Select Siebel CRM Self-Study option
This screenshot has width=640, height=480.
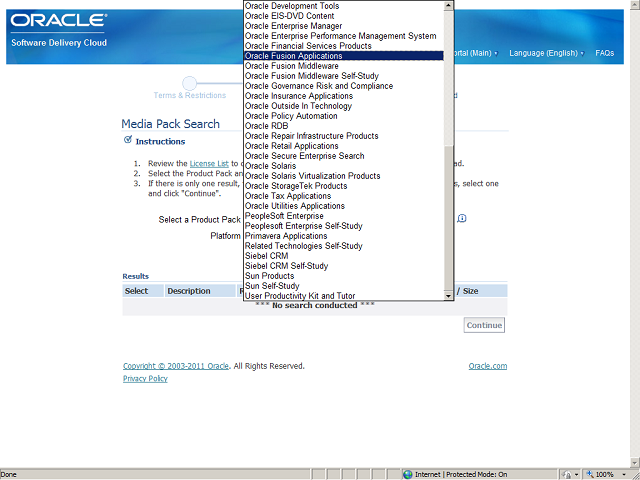(344, 266)
